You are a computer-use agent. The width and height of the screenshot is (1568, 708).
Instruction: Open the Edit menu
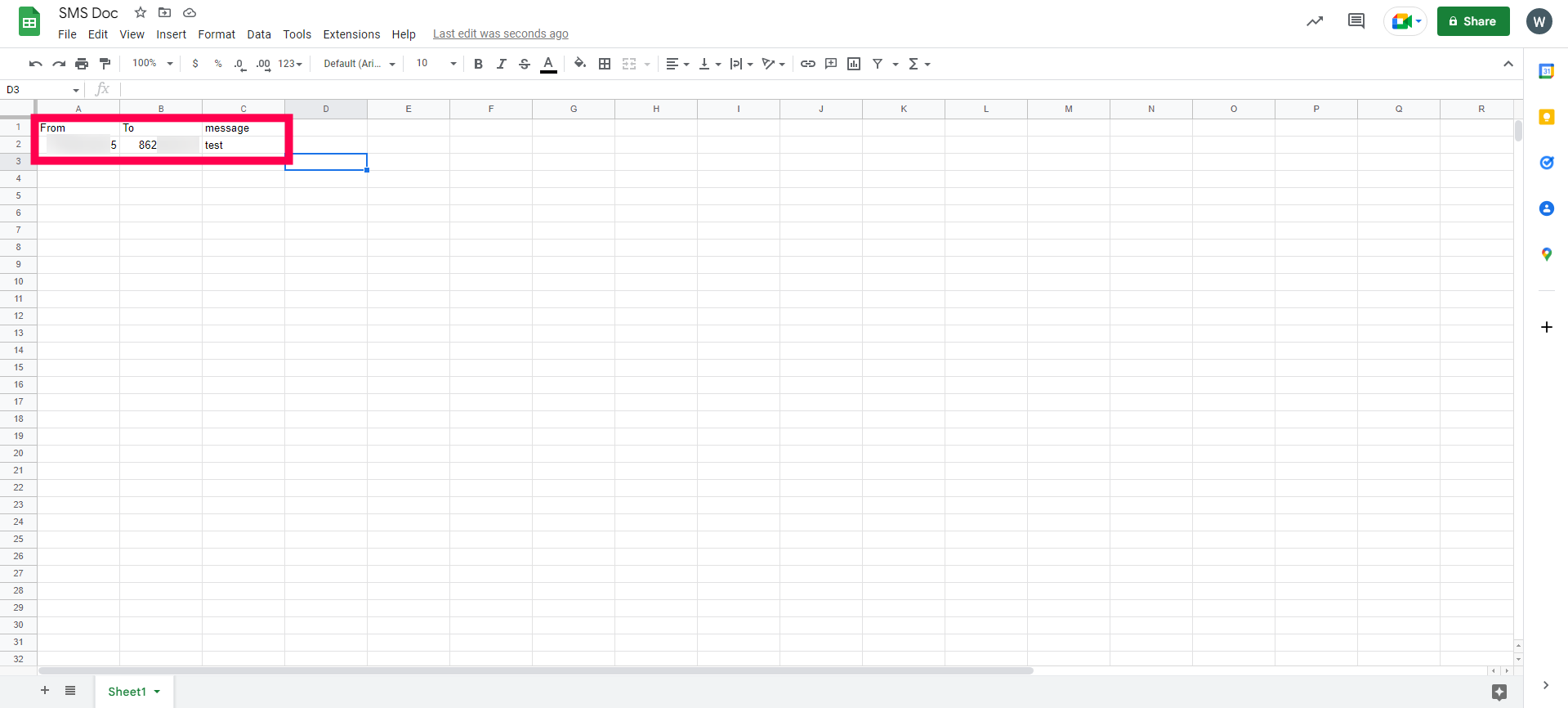pos(98,34)
